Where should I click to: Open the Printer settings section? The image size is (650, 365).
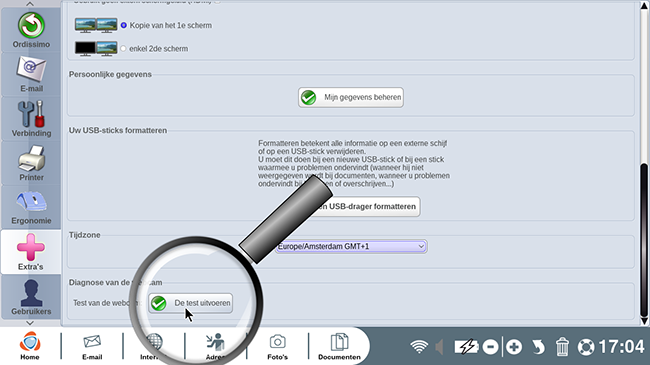[31, 163]
